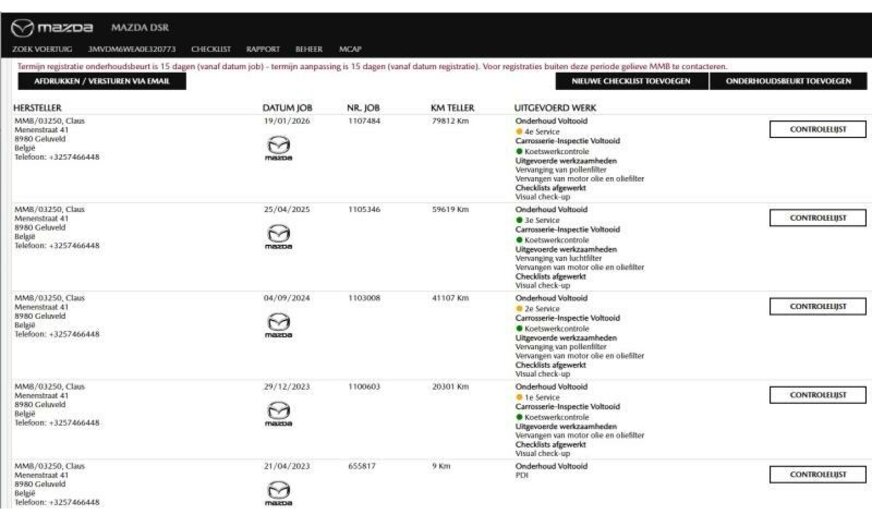This screenshot has width=872, height=520.
Task: Click yellow status dot for 4e Service
Action: pyautogui.click(x=519, y=131)
